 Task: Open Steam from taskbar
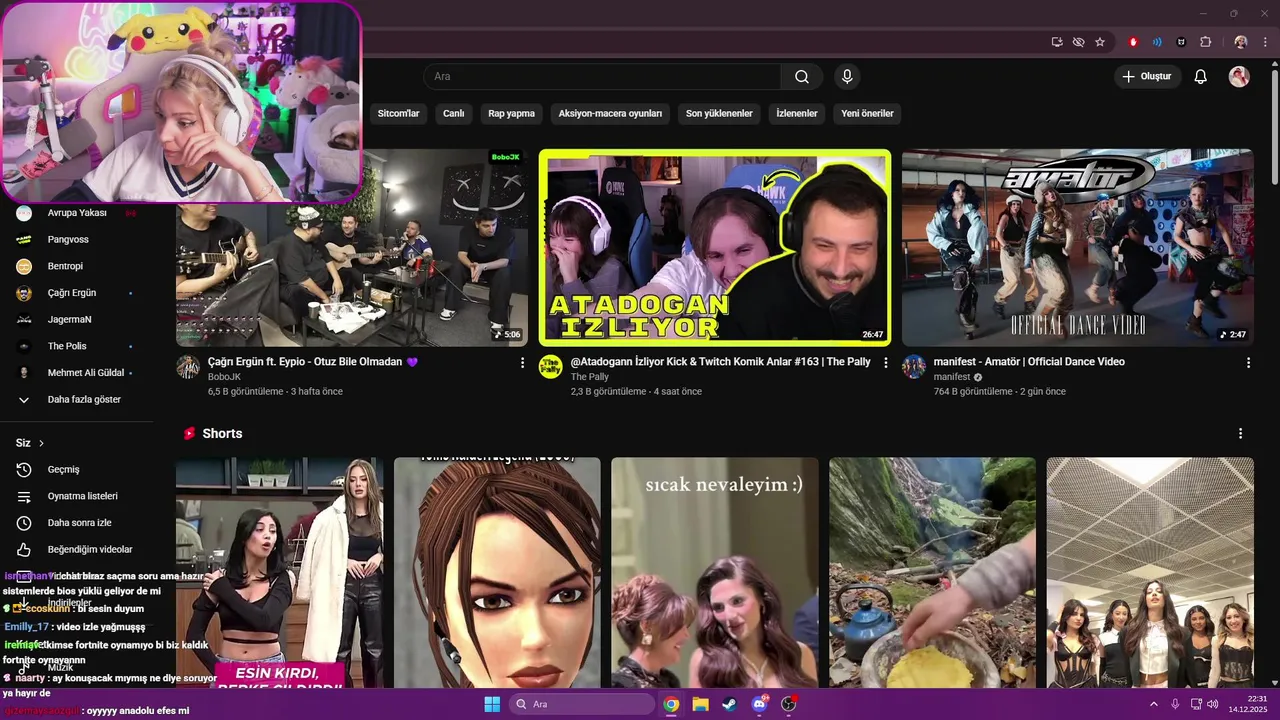click(730, 704)
